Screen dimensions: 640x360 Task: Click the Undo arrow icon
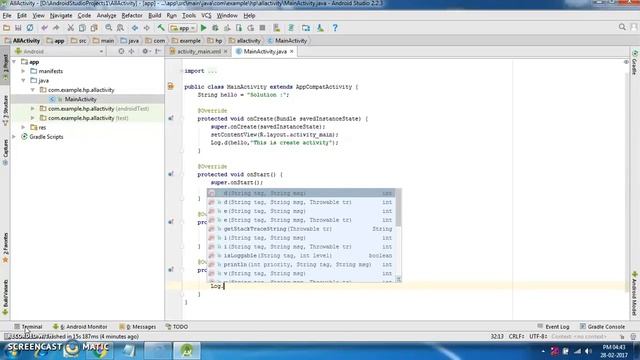[x=44, y=28]
